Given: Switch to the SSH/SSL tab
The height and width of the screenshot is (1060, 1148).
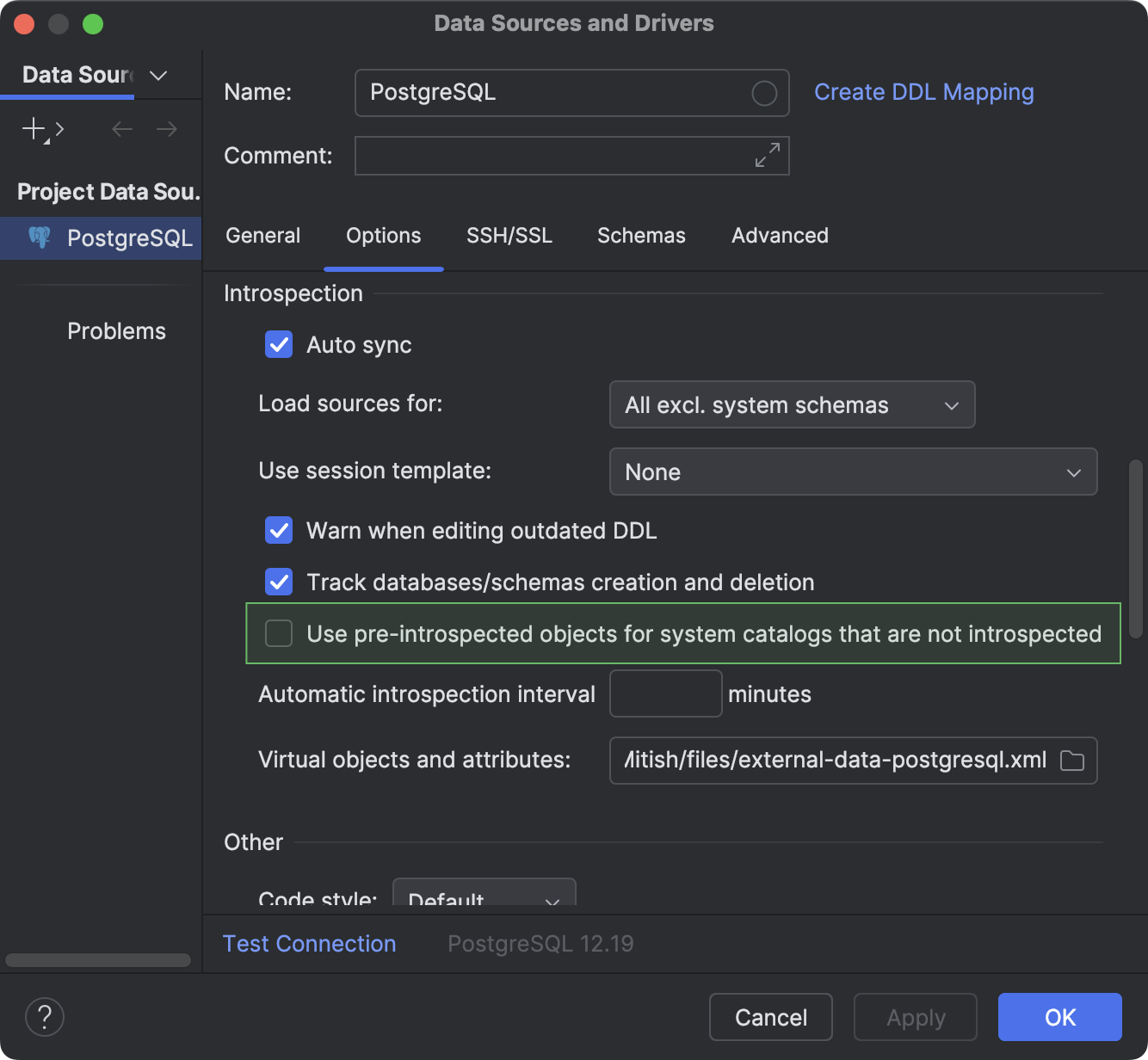Looking at the screenshot, I should [509, 236].
